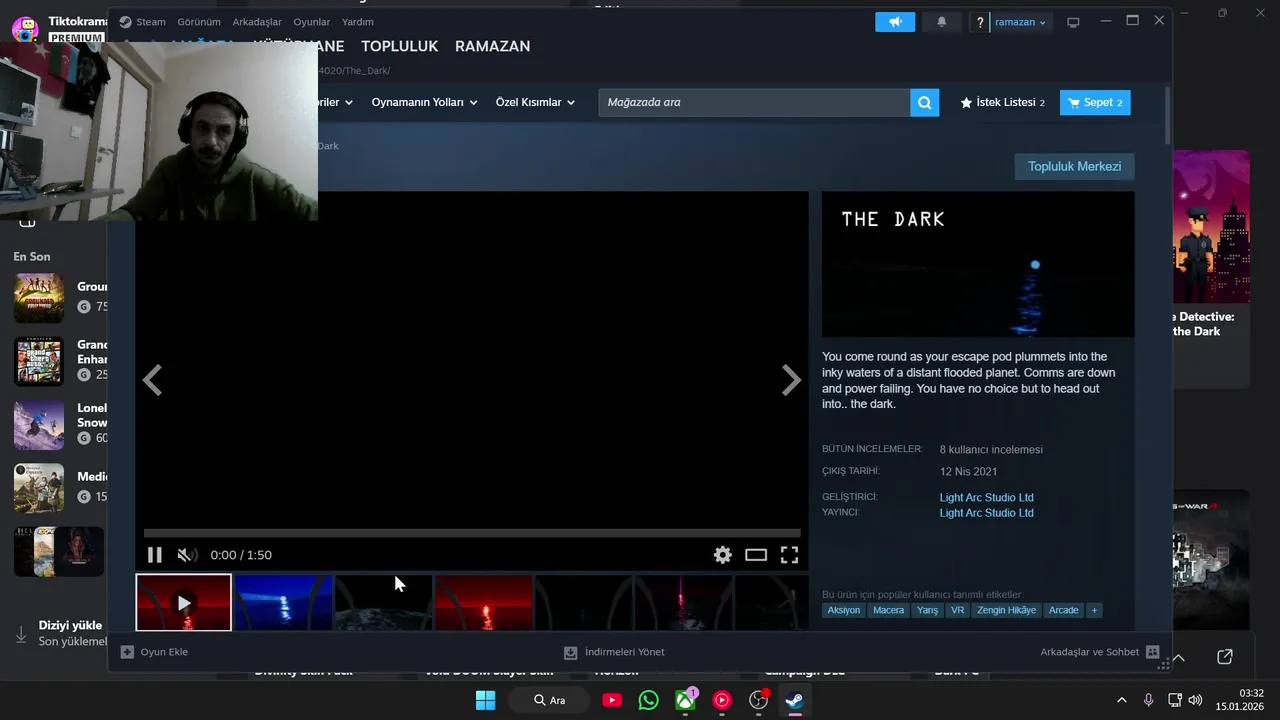The width and height of the screenshot is (1280, 720).
Task: Expand the Özel Kısımlar dropdown
Action: coord(535,102)
